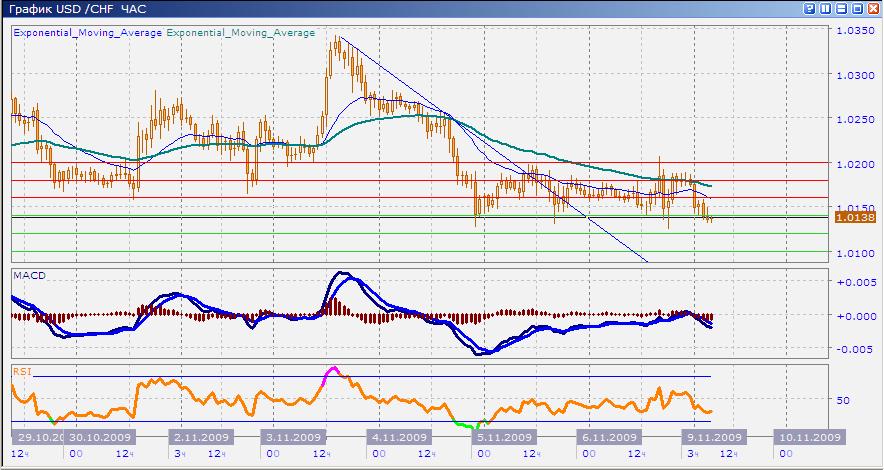Image resolution: width=884 pixels, height=470 pixels.
Task: Select the 30.10.2009 date marker
Action: tap(101, 438)
